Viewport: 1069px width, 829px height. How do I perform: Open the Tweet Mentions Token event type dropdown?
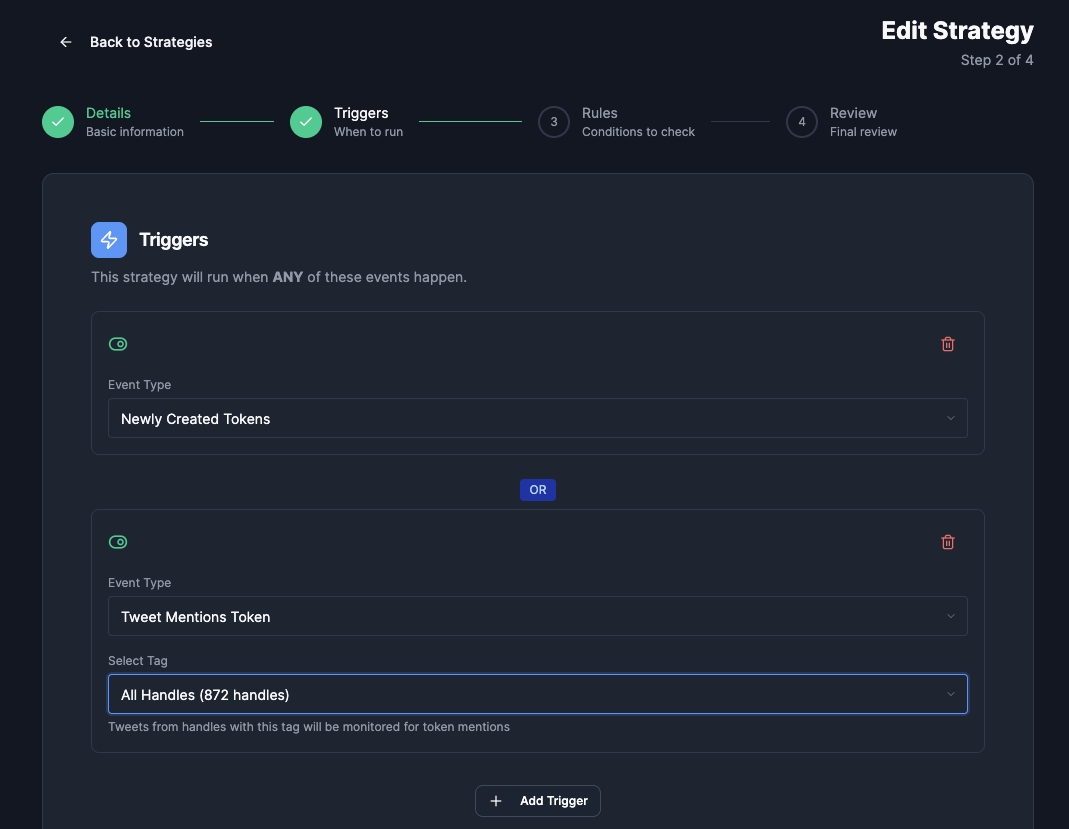(x=537, y=616)
